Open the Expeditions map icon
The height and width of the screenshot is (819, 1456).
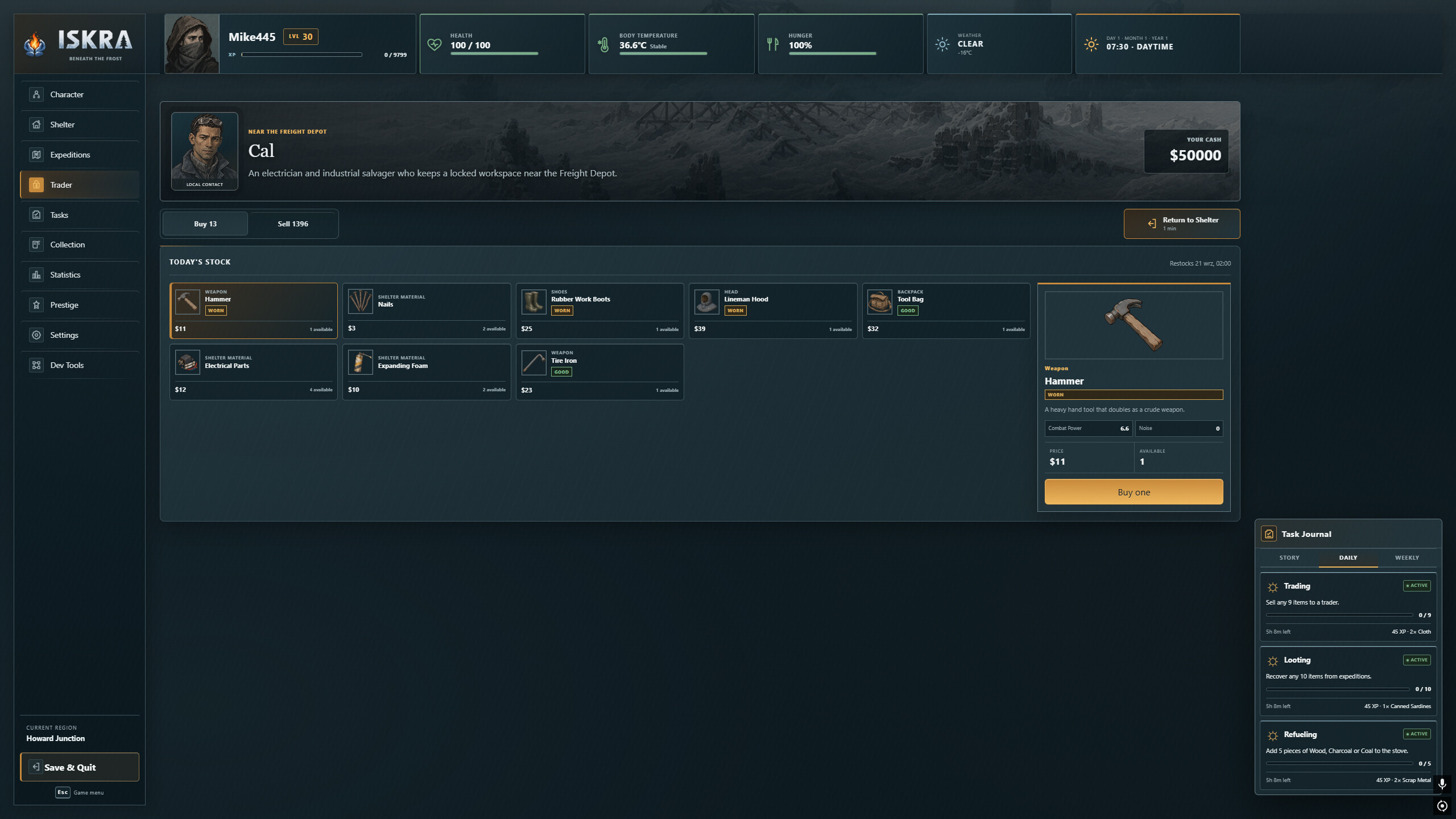click(x=36, y=155)
